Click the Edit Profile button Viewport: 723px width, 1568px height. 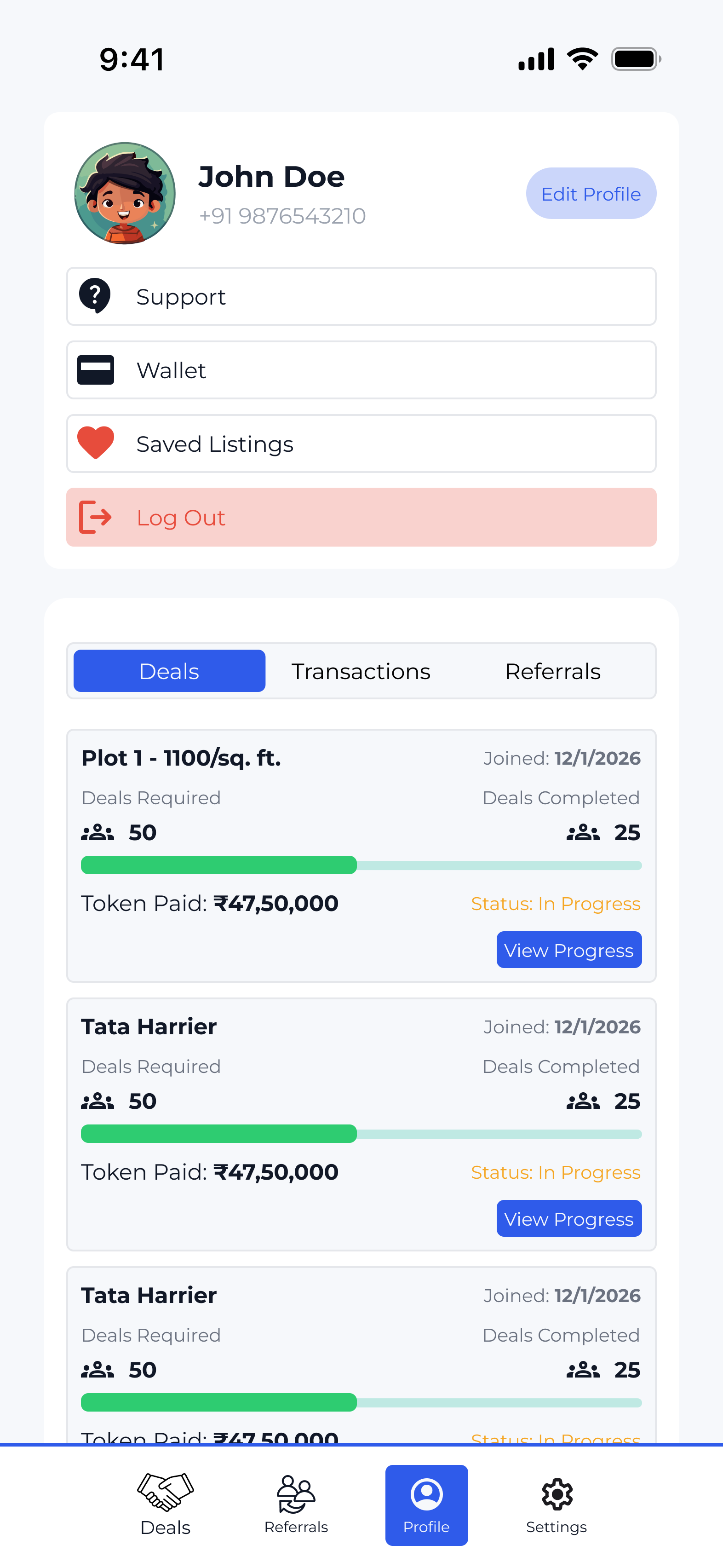tap(591, 194)
